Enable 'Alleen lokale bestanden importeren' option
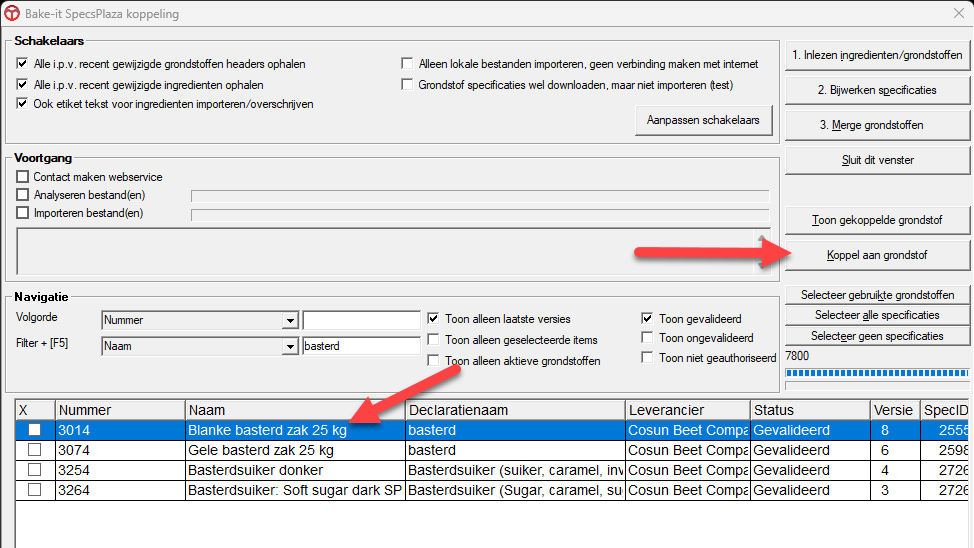Screen dimensions: 974x548 (x=407, y=63)
